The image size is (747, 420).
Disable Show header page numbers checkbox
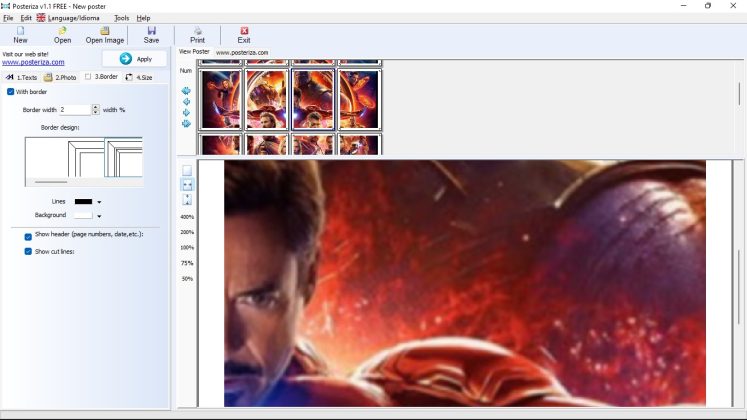(x=28, y=237)
